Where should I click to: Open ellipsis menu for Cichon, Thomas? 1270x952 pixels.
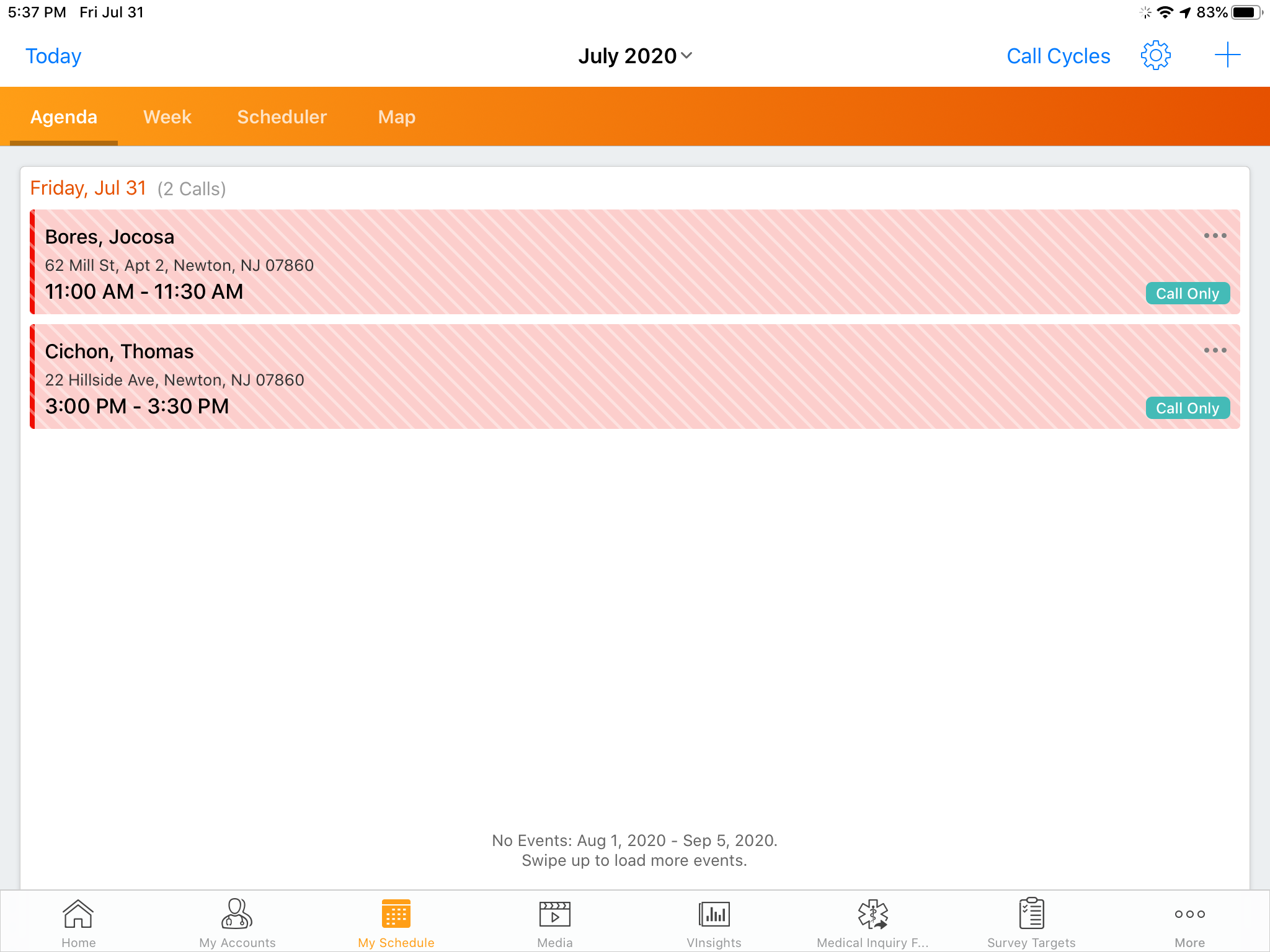click(x=1215, y=350)
